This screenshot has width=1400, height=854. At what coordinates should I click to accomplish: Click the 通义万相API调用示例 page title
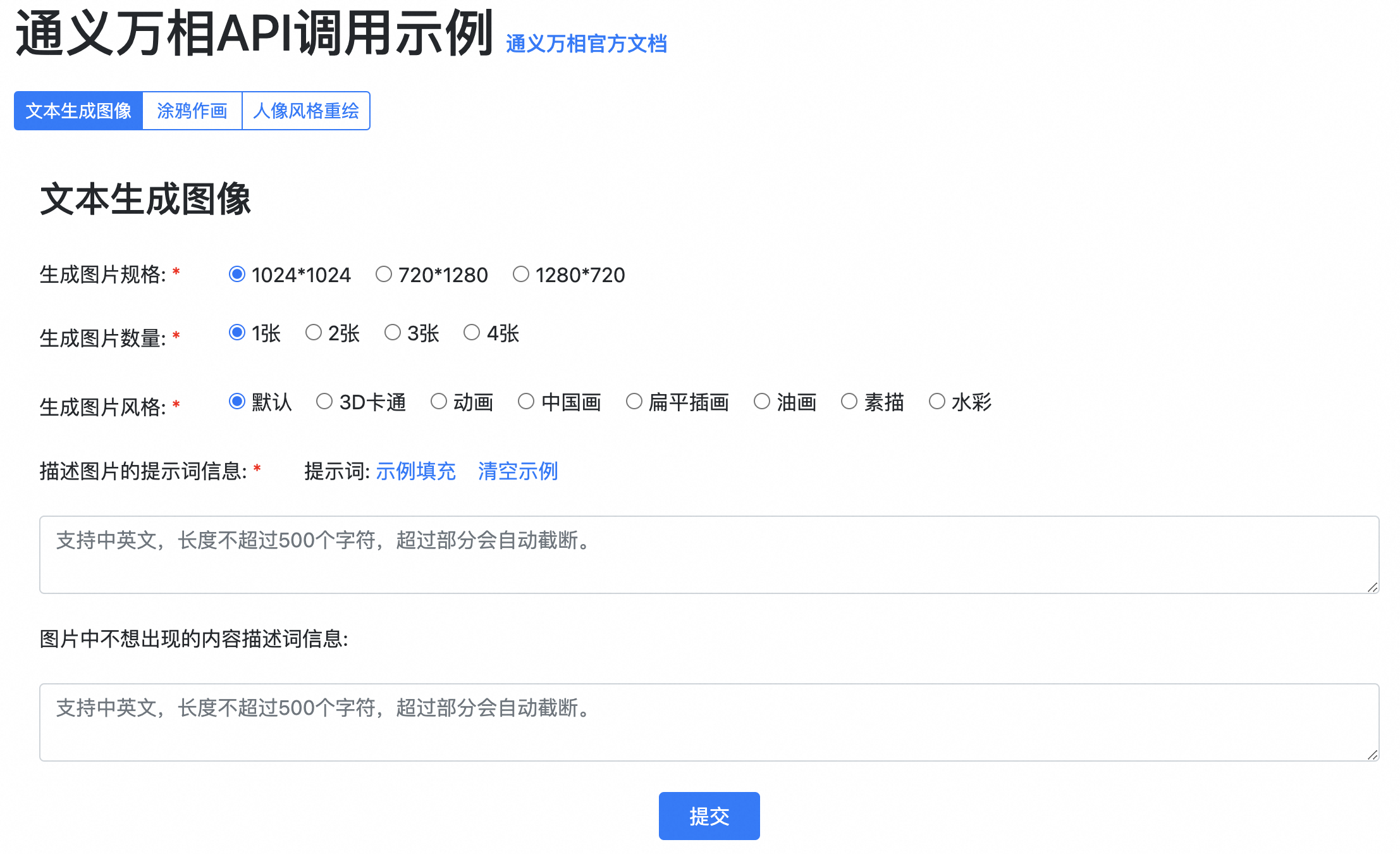coord(254,33)
